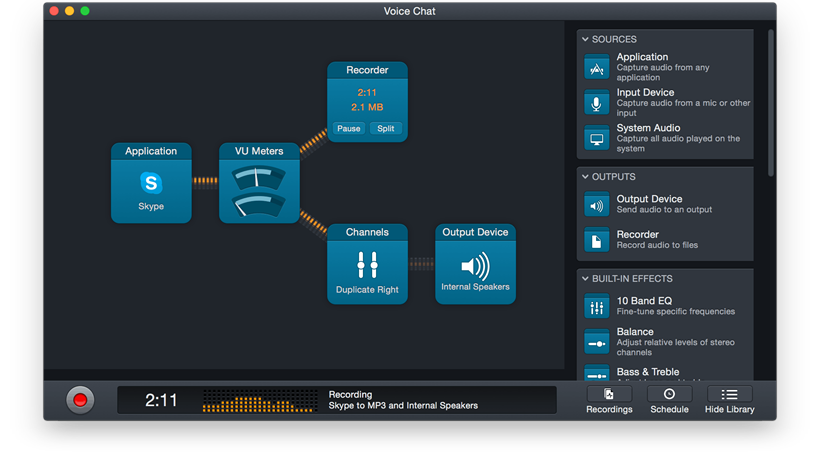This screenshot has width=820, height=454.
Task: Stop recording with the red record button
Action: (80, 400)
